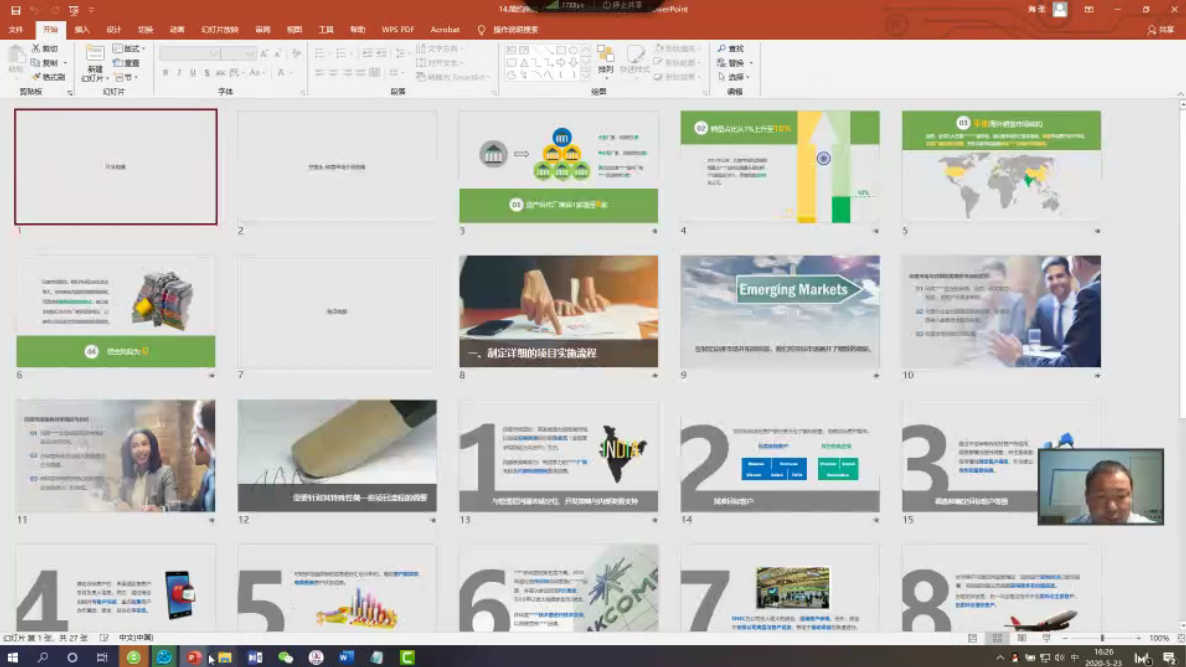Viewport: 1186px width, 667px height.
Task: Open the font size dropdown
Action: [250, 54]
